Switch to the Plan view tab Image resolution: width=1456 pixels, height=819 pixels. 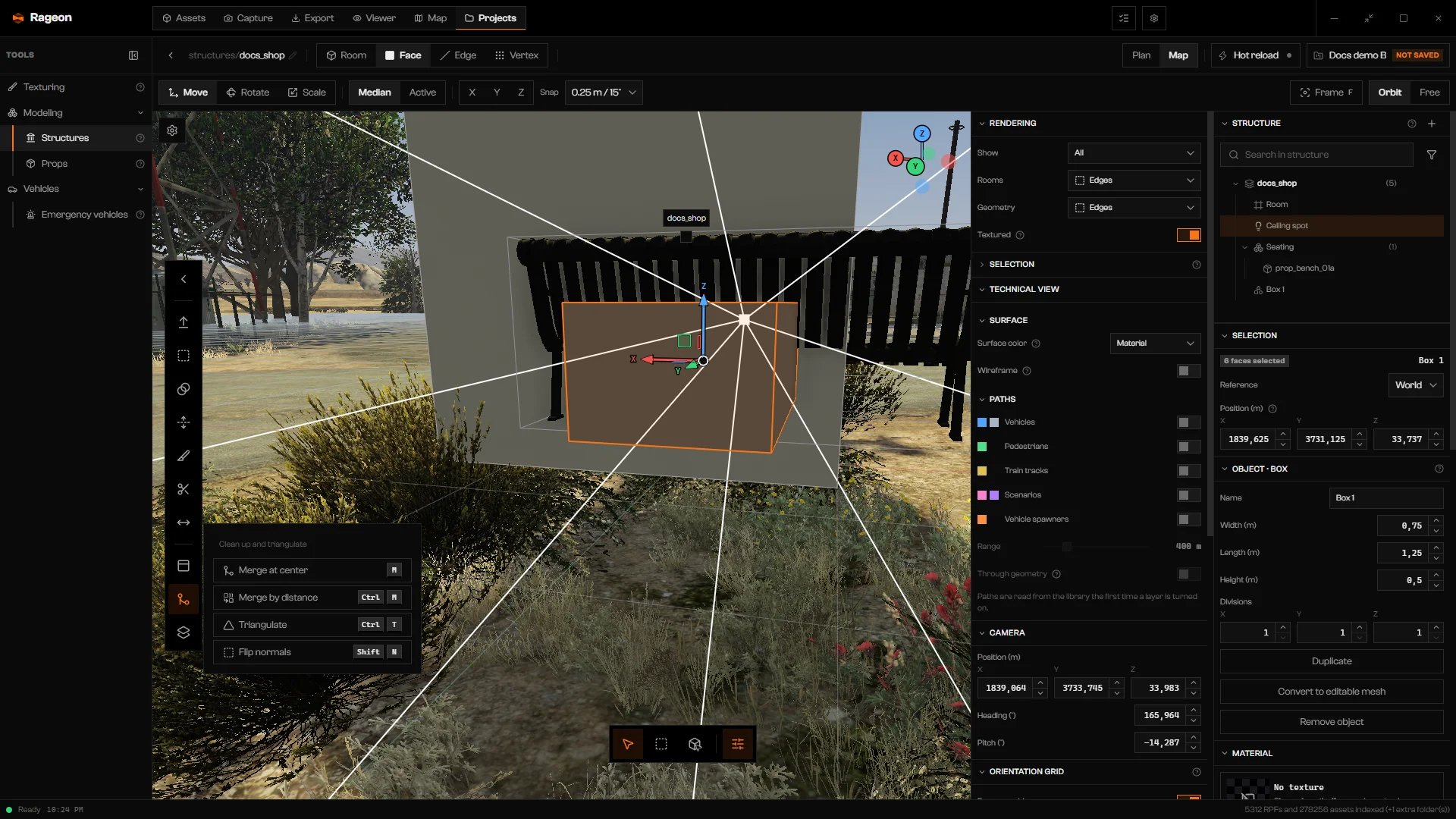coord(1141,55)
